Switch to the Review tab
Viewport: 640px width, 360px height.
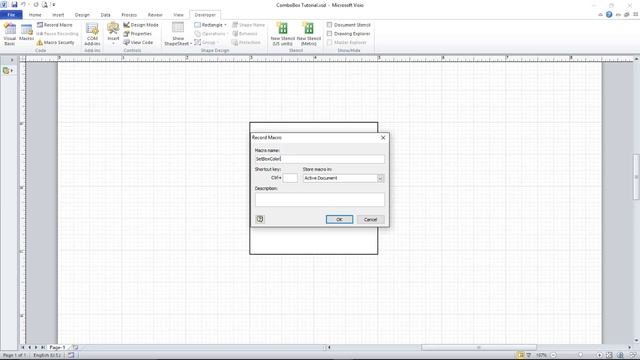point(155,15)
